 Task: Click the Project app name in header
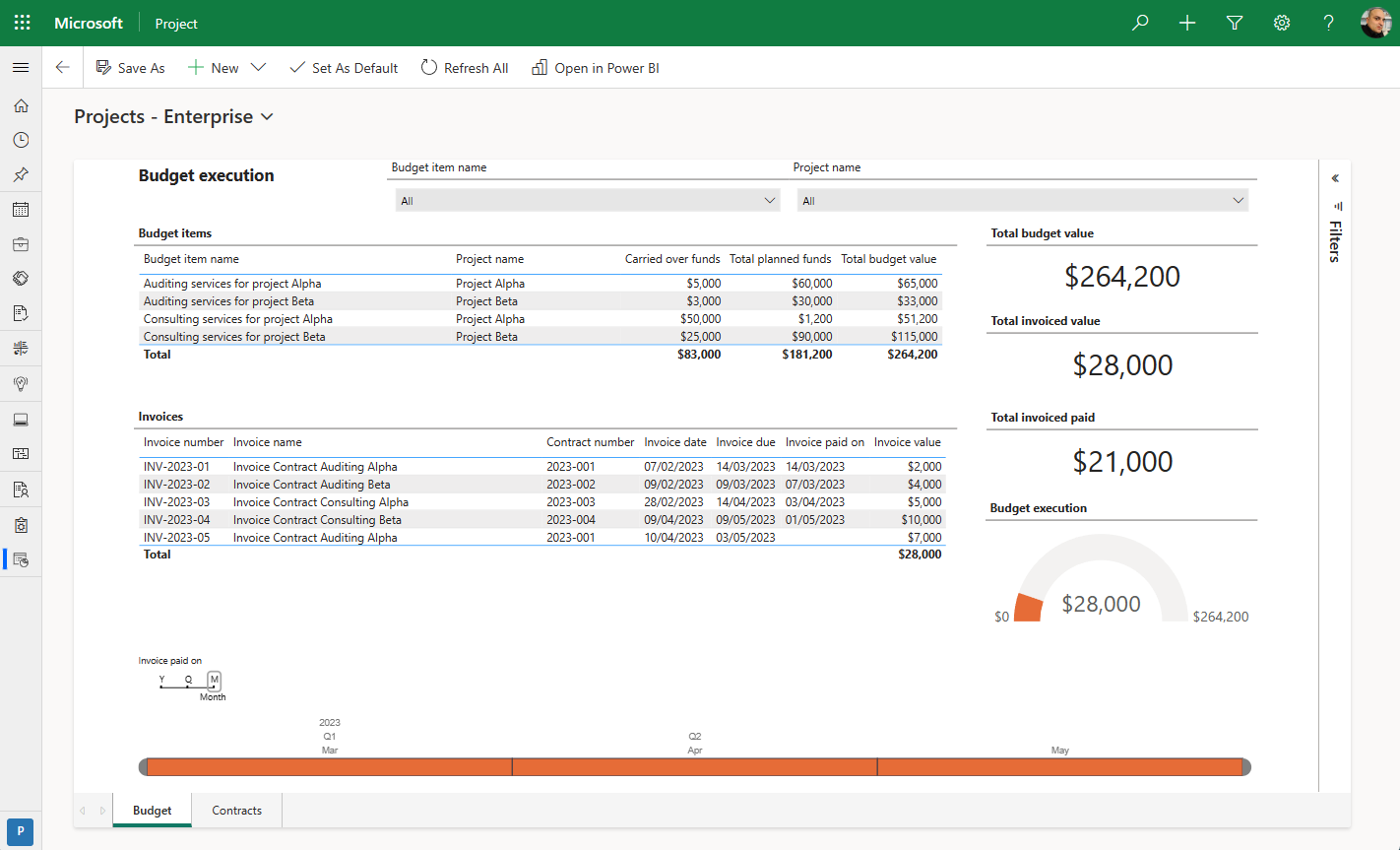[176, 24]
